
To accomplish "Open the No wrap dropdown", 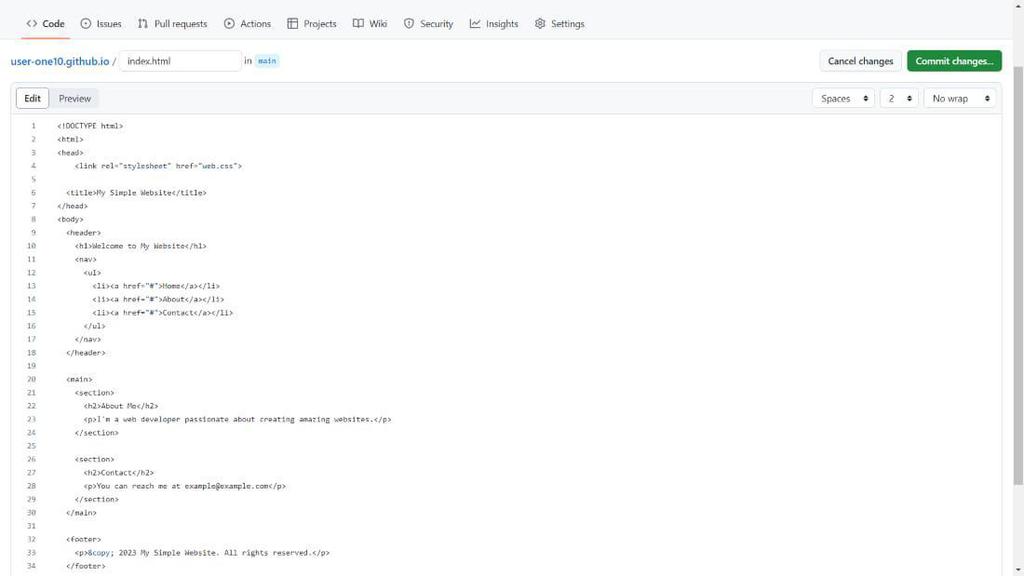I will [960, 99].
